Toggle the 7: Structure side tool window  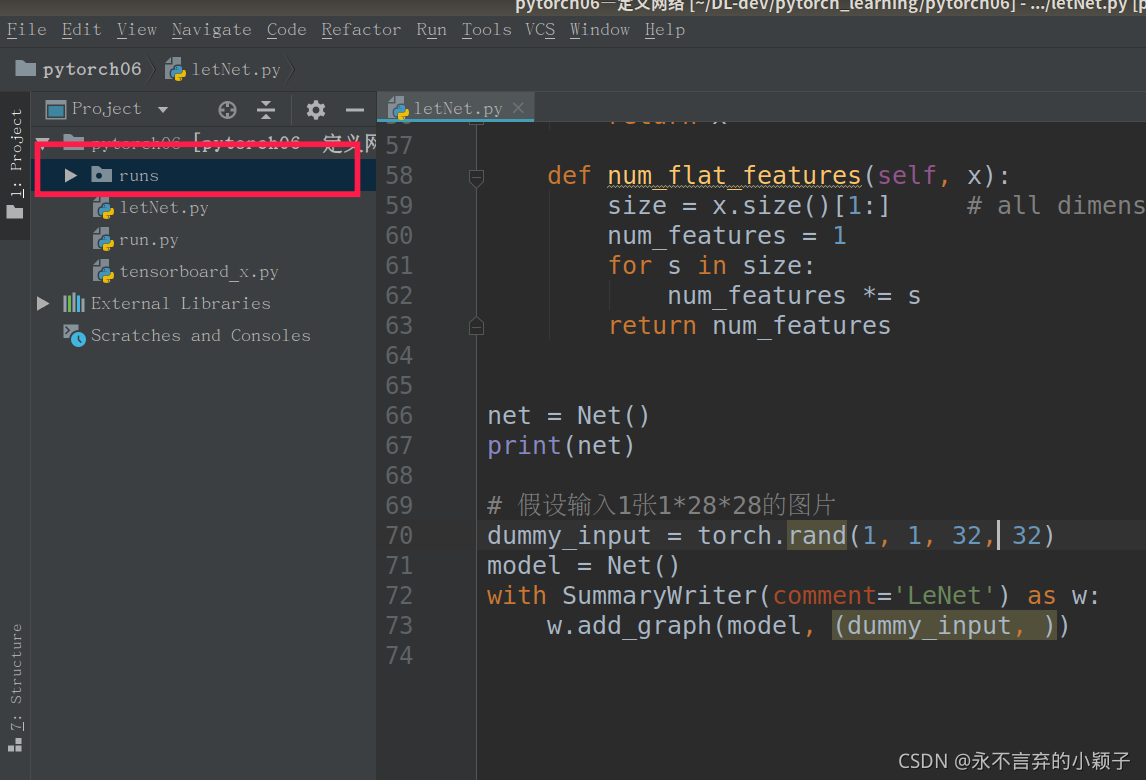[15, 688]
